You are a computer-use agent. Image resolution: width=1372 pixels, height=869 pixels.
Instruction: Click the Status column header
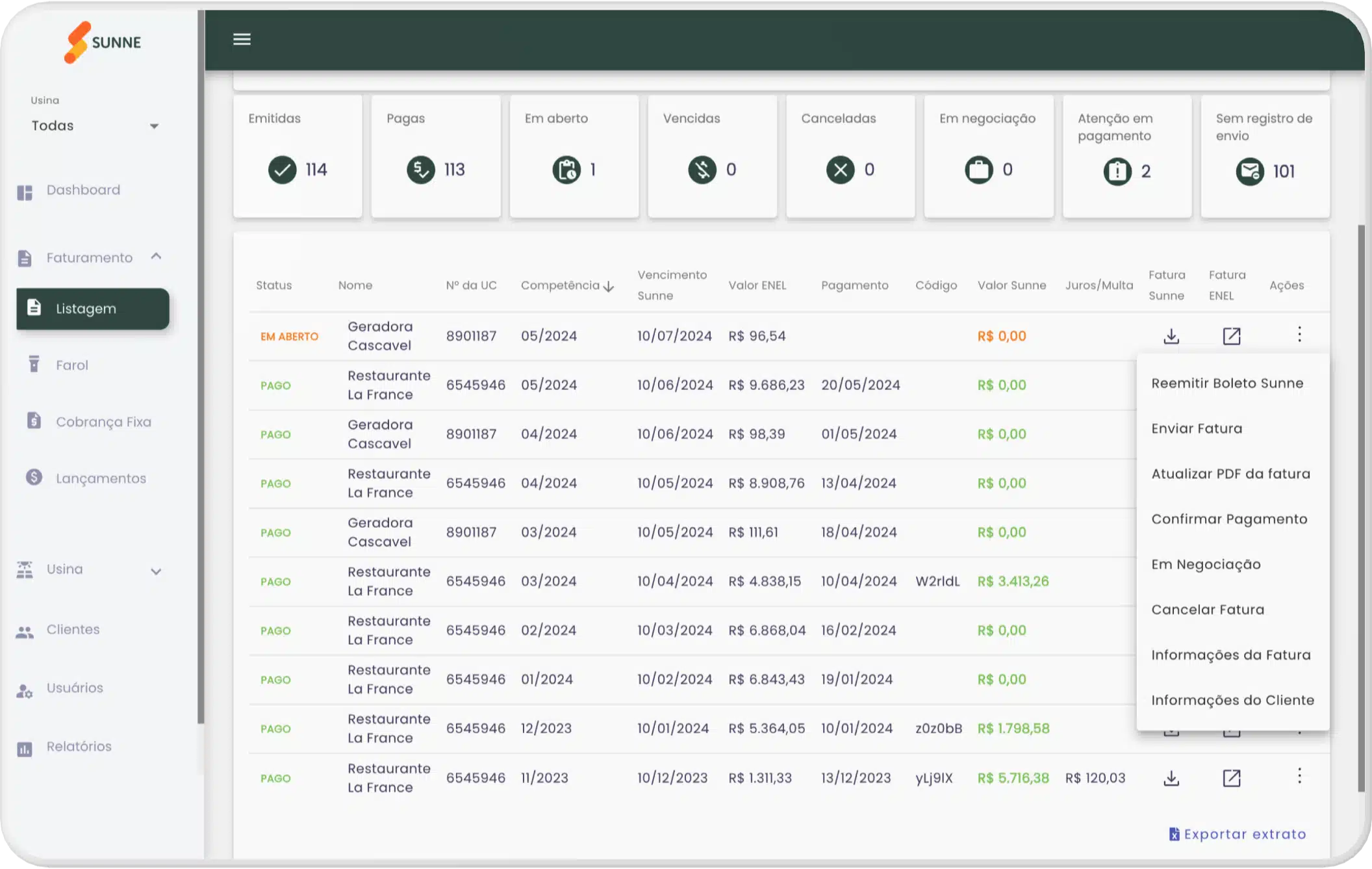click(x=273, y=285)
